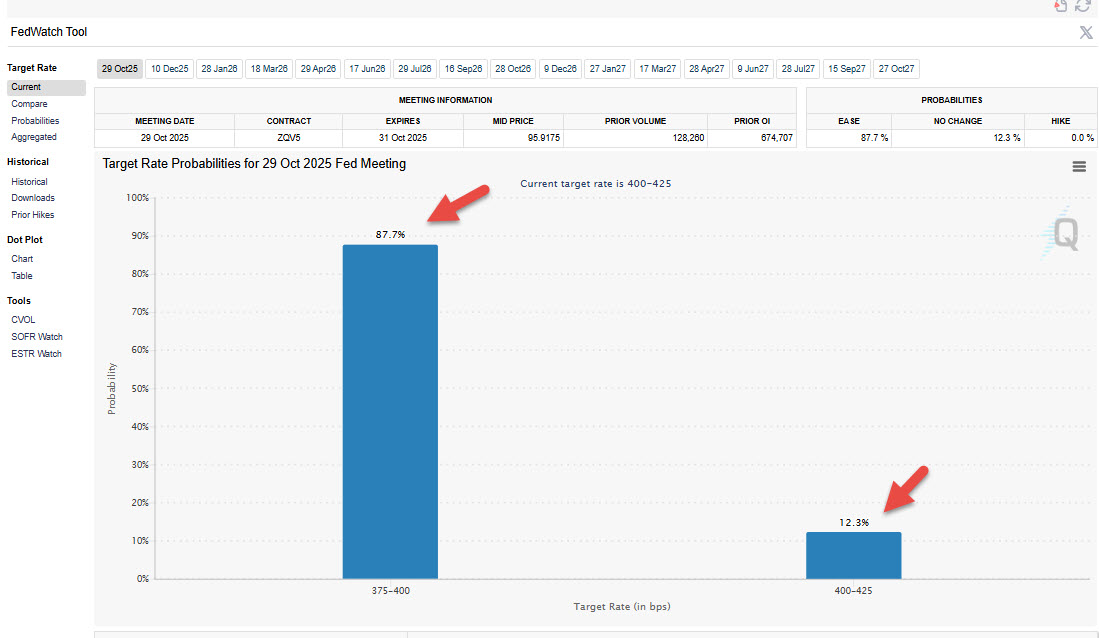Open Historical data link in sidebar
Viewport: 1099px width, 638px height.
(x=29, y=182)
